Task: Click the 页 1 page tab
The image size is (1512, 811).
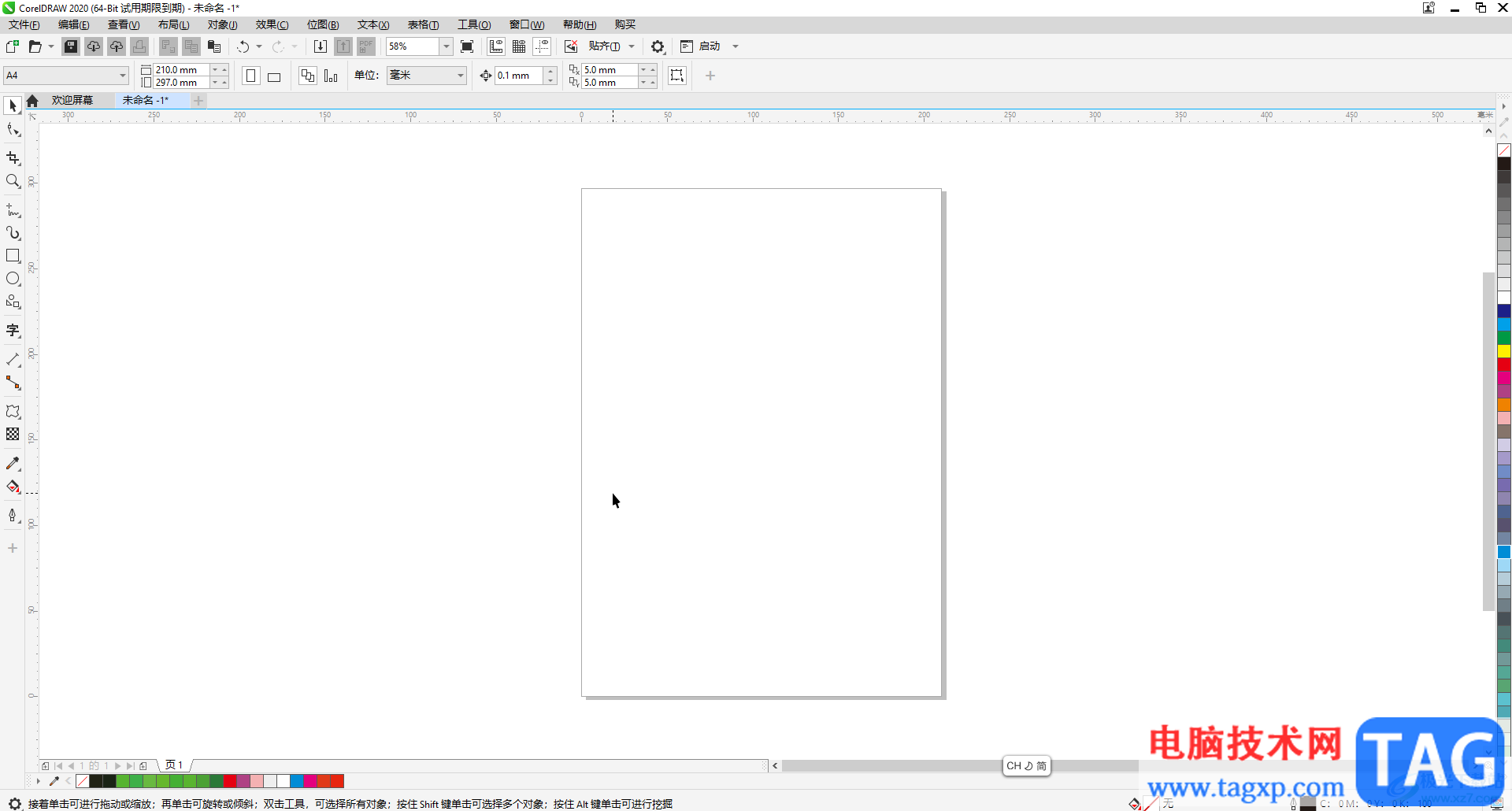Action: click(x=174, y=765)
